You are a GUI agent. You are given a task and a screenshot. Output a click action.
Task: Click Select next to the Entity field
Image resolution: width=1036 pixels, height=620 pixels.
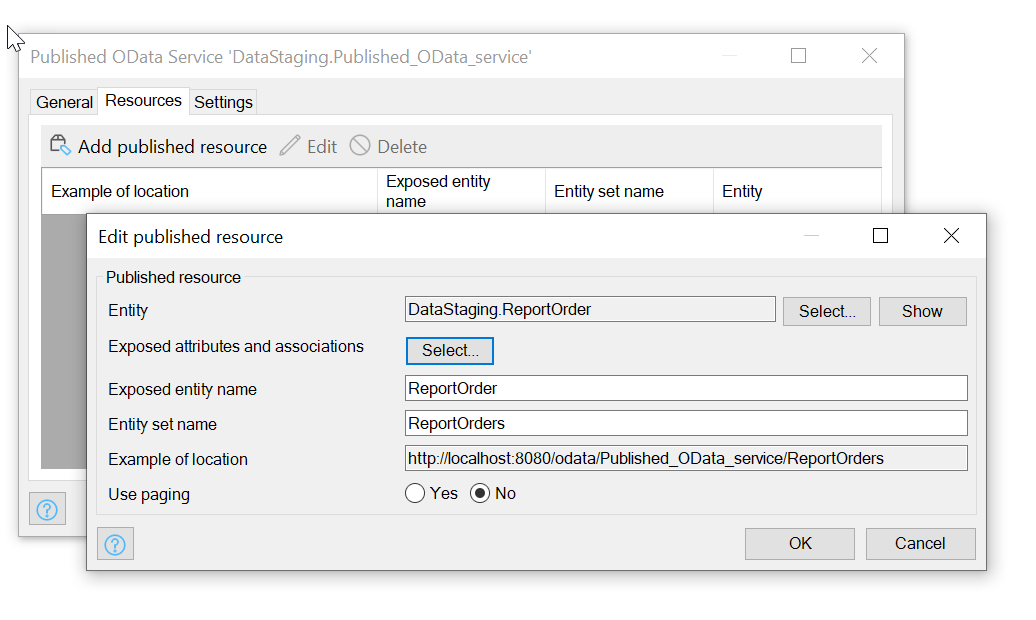click(826, 311)
